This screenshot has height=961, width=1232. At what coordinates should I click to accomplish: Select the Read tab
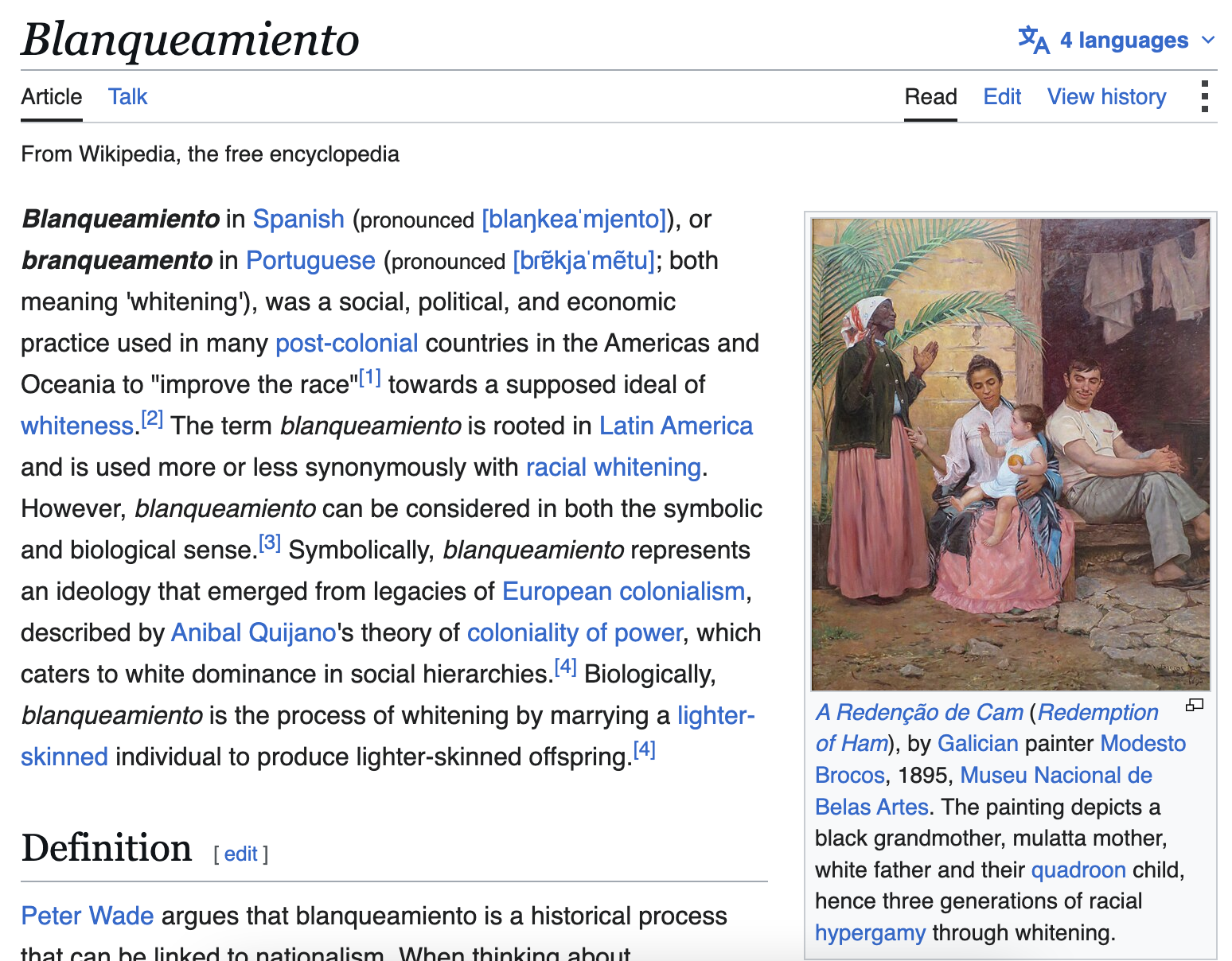point(930,96)
